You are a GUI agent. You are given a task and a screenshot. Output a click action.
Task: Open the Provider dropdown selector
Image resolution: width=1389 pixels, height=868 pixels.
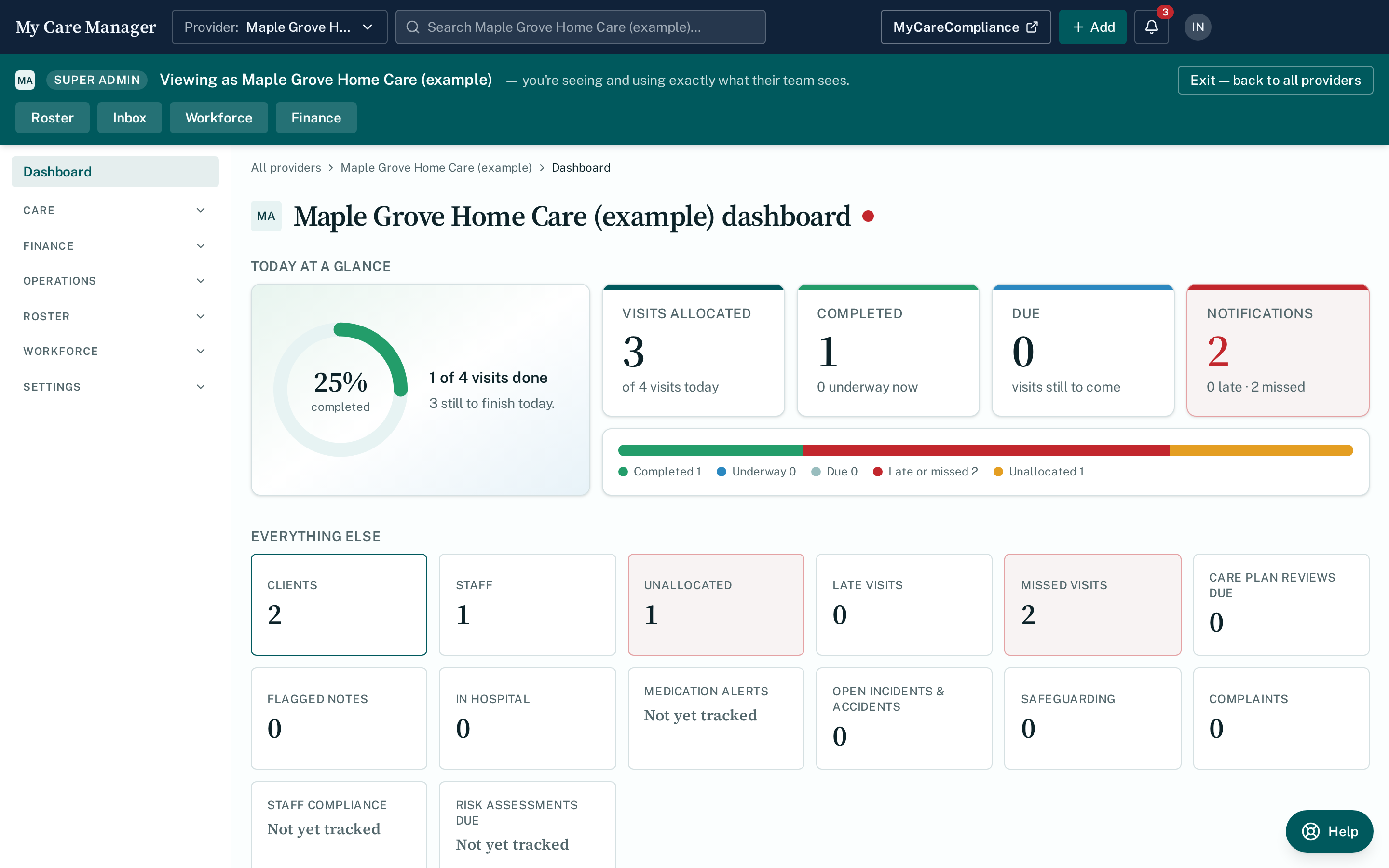[x=280, y=27]
